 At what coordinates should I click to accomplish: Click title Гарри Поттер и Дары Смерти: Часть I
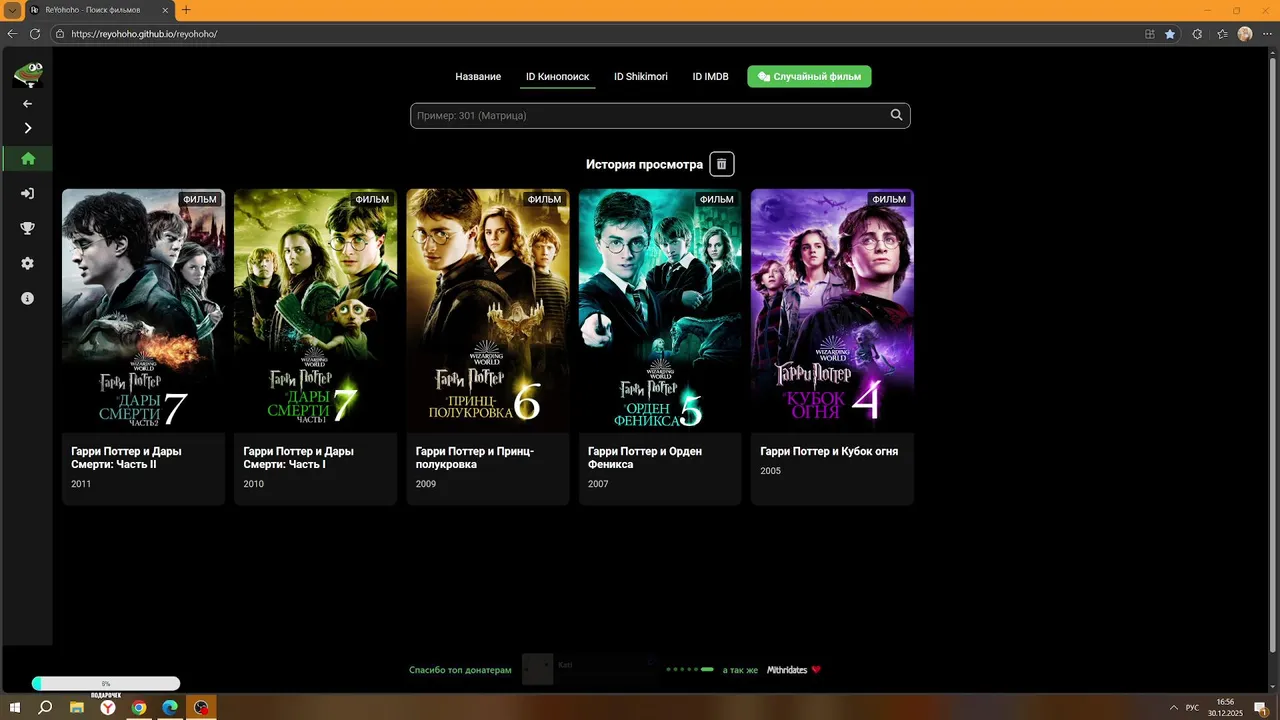tap(299, 458)
